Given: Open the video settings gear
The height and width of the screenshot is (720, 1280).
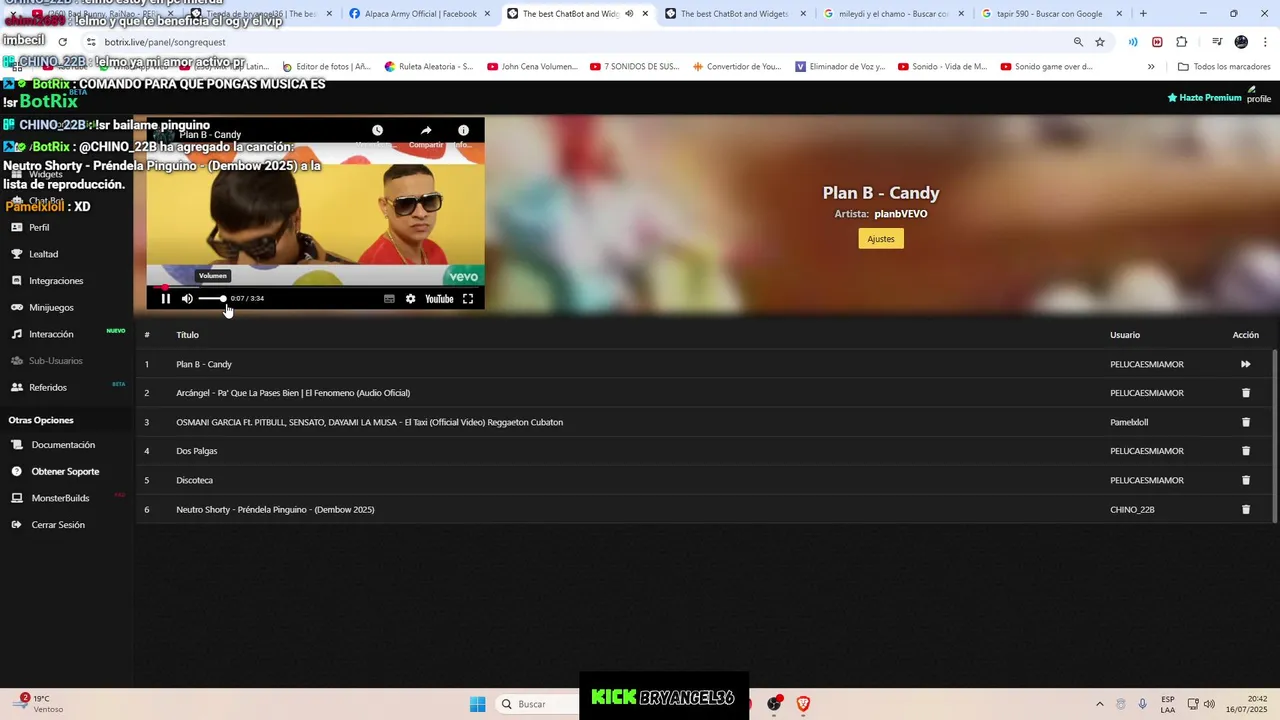Looking at the screenshot, I should [410, 299].
